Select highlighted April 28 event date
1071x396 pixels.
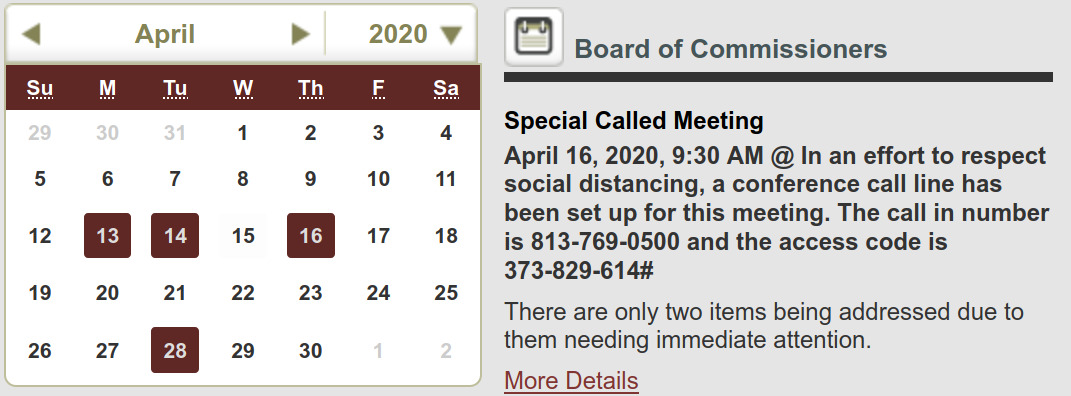[175, 350]
